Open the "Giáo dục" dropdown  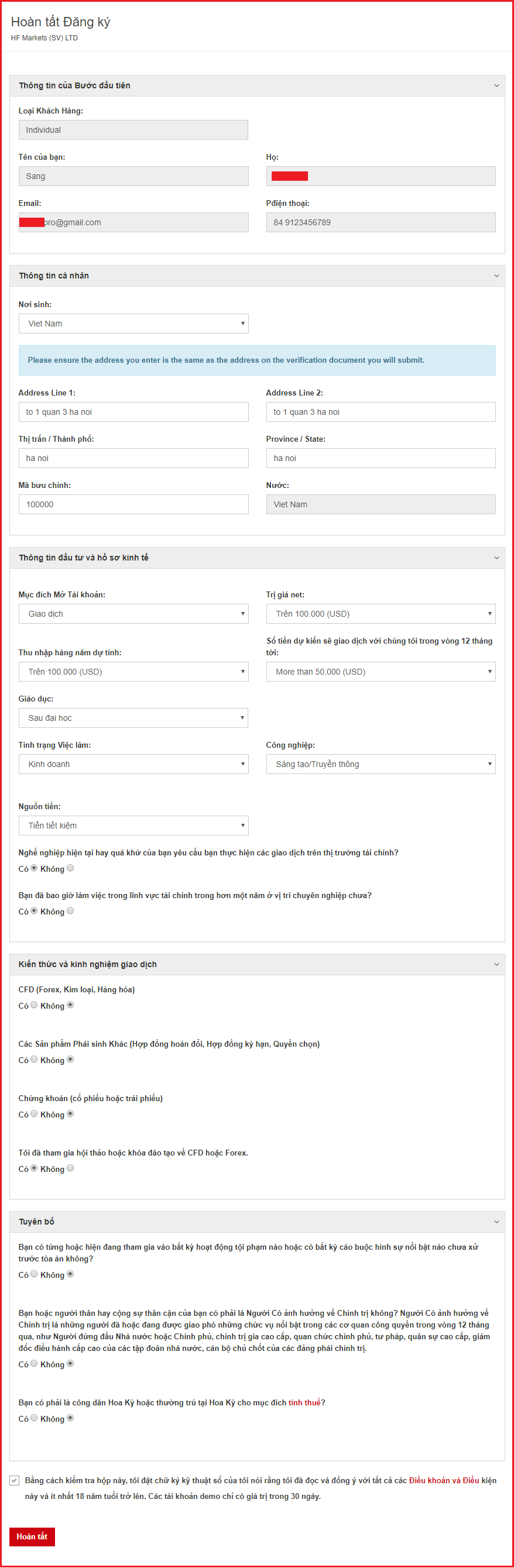(133, 718)
